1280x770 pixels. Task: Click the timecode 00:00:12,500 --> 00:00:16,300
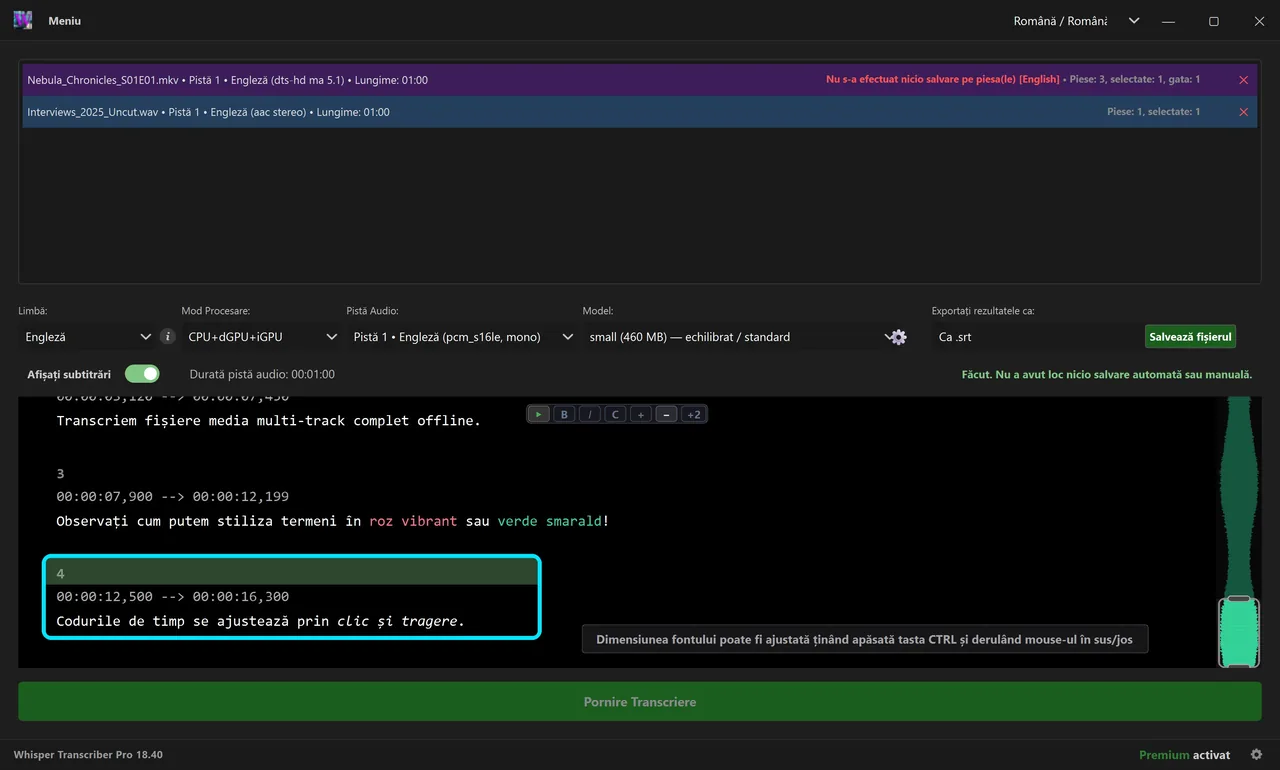(x=172, y=597)
